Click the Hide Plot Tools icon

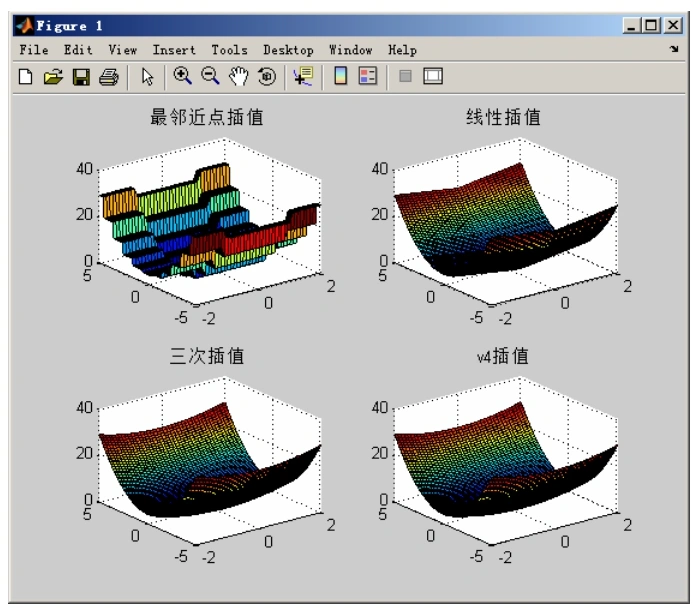(x=405, y=76)
